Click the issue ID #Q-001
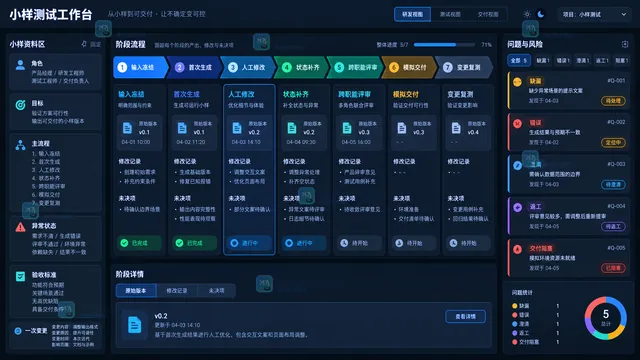Screen dimensions: 640x360 click(x=616, y=80)
